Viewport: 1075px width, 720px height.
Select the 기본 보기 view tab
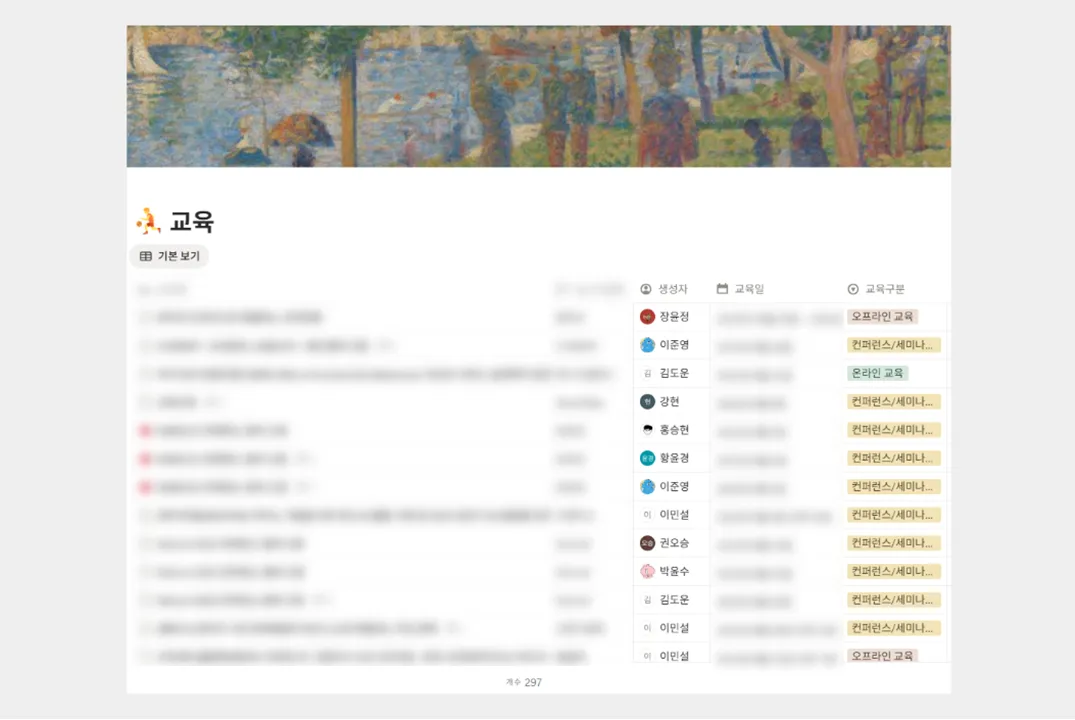[170, 256]
